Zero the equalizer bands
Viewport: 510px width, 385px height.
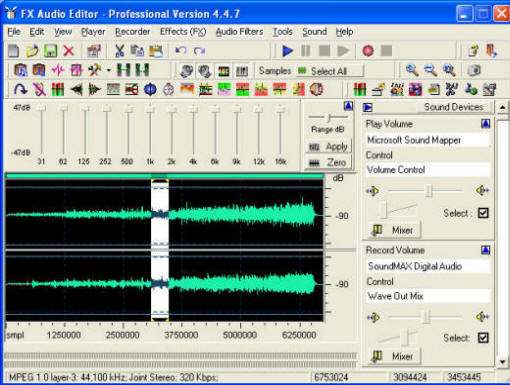[329, 163]
